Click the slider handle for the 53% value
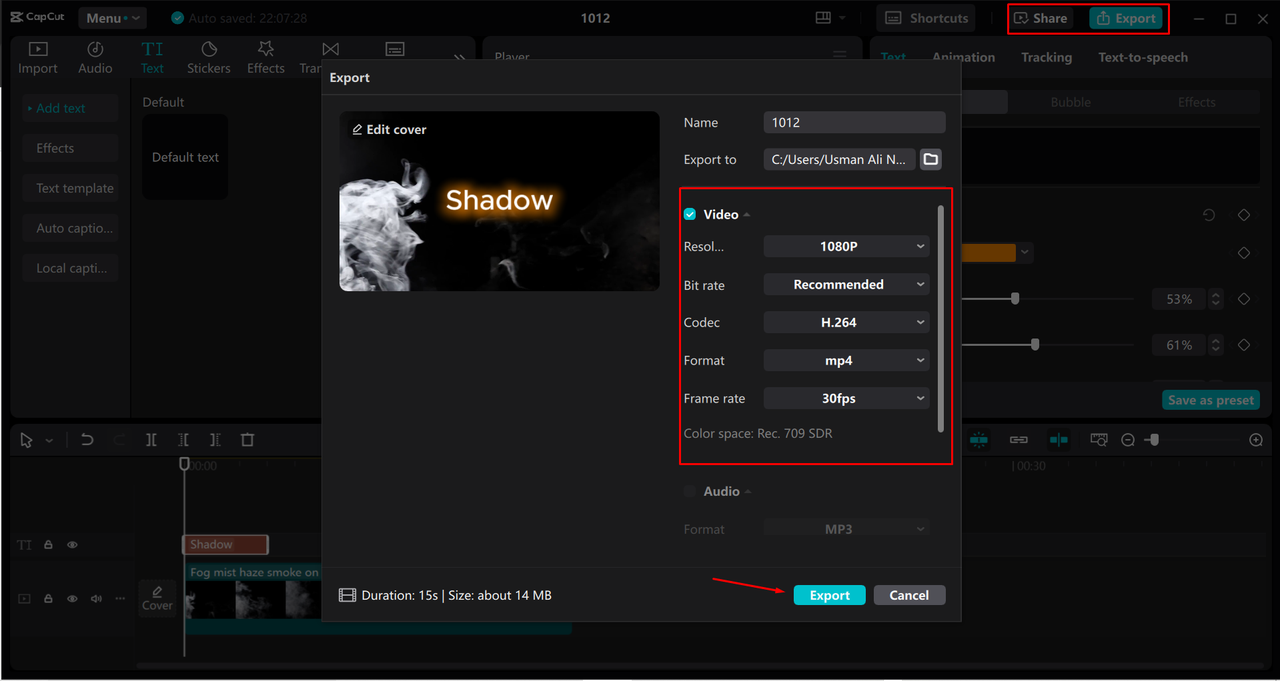1280x681 pixels. pos(1015,299)
